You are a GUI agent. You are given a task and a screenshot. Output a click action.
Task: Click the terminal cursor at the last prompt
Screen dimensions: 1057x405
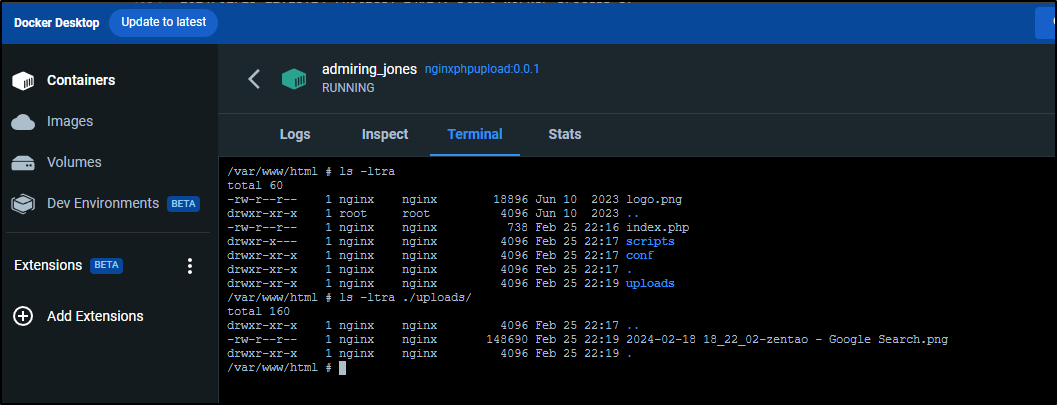[342, 368]
